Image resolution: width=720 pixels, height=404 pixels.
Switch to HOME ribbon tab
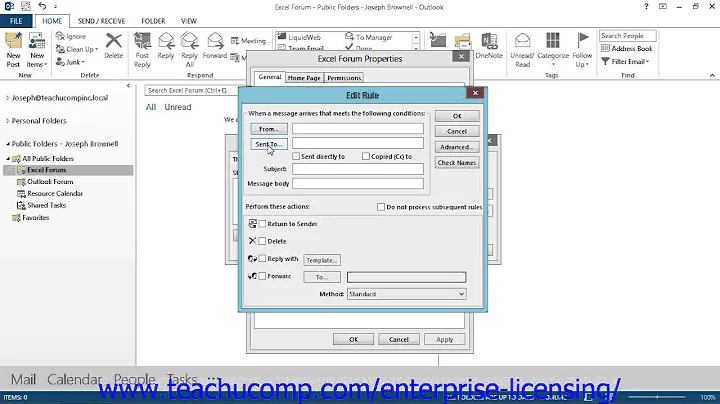52,21
